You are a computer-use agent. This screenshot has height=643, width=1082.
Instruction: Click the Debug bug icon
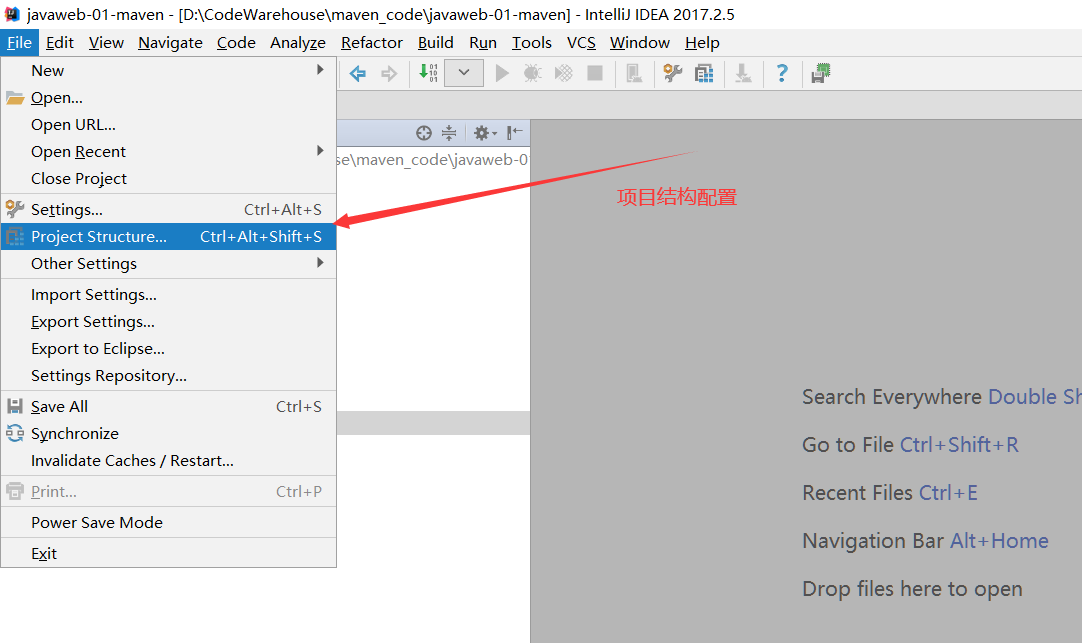click(x=533, y=73)
